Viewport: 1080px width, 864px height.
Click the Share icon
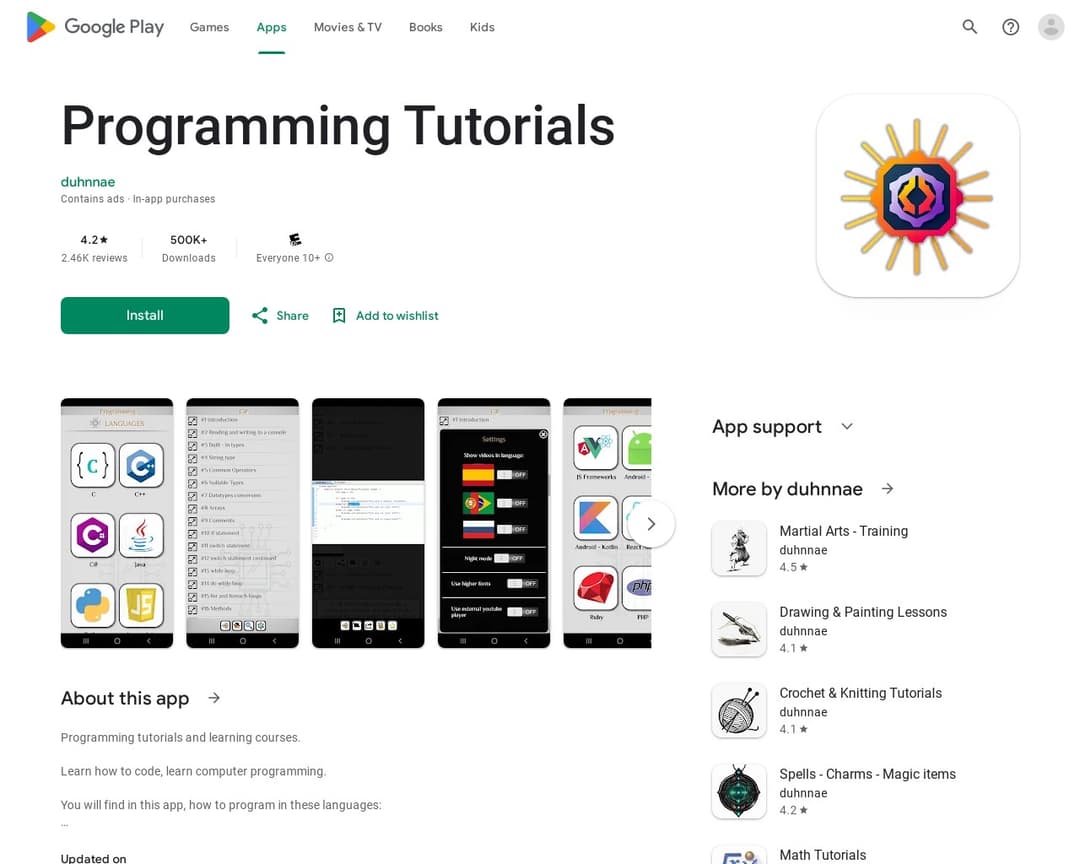260,316
